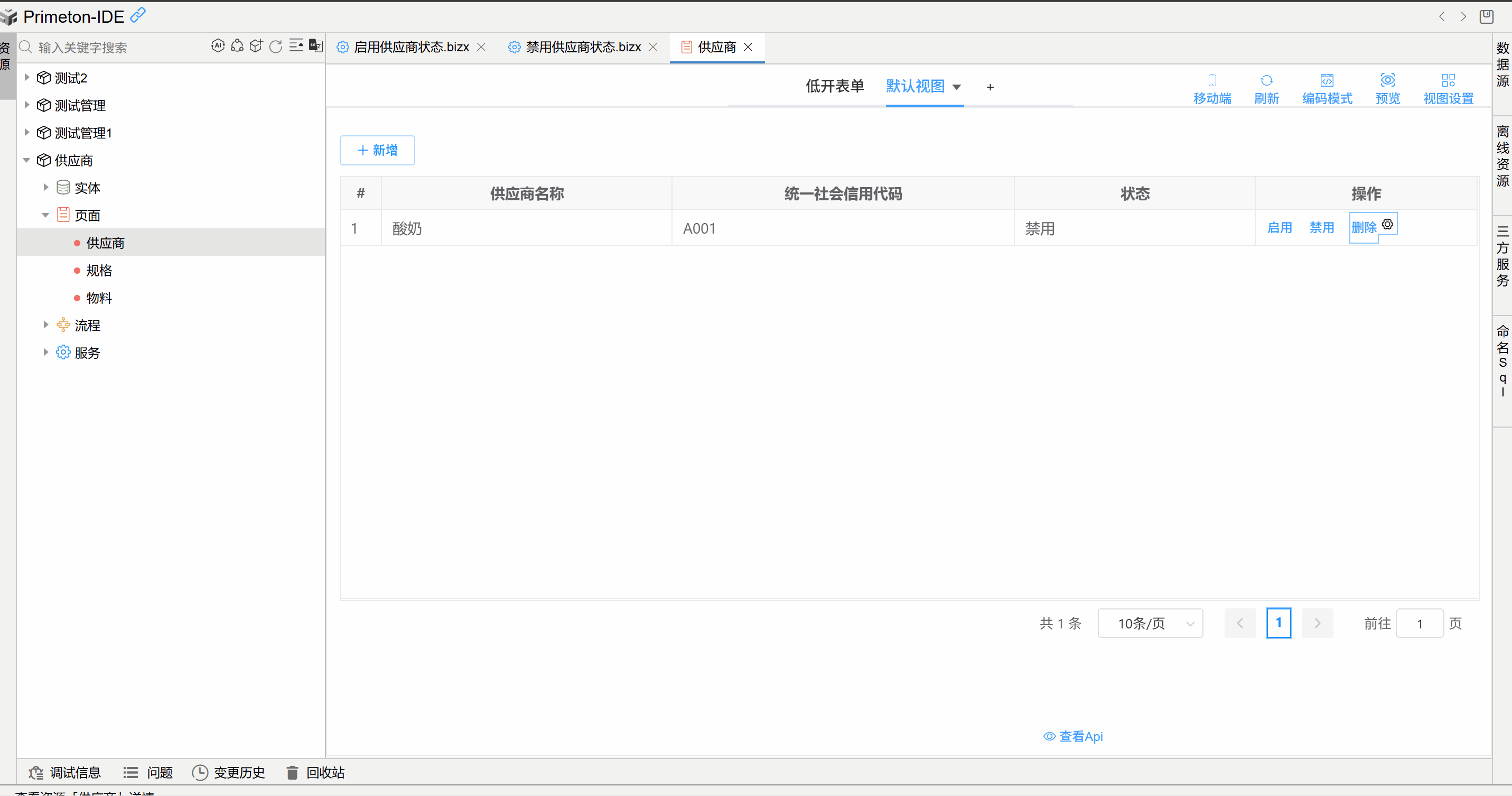1512x796 pixels.
Task: Click the AI assistant icon above the resource tree
Action: click(218, 46)
